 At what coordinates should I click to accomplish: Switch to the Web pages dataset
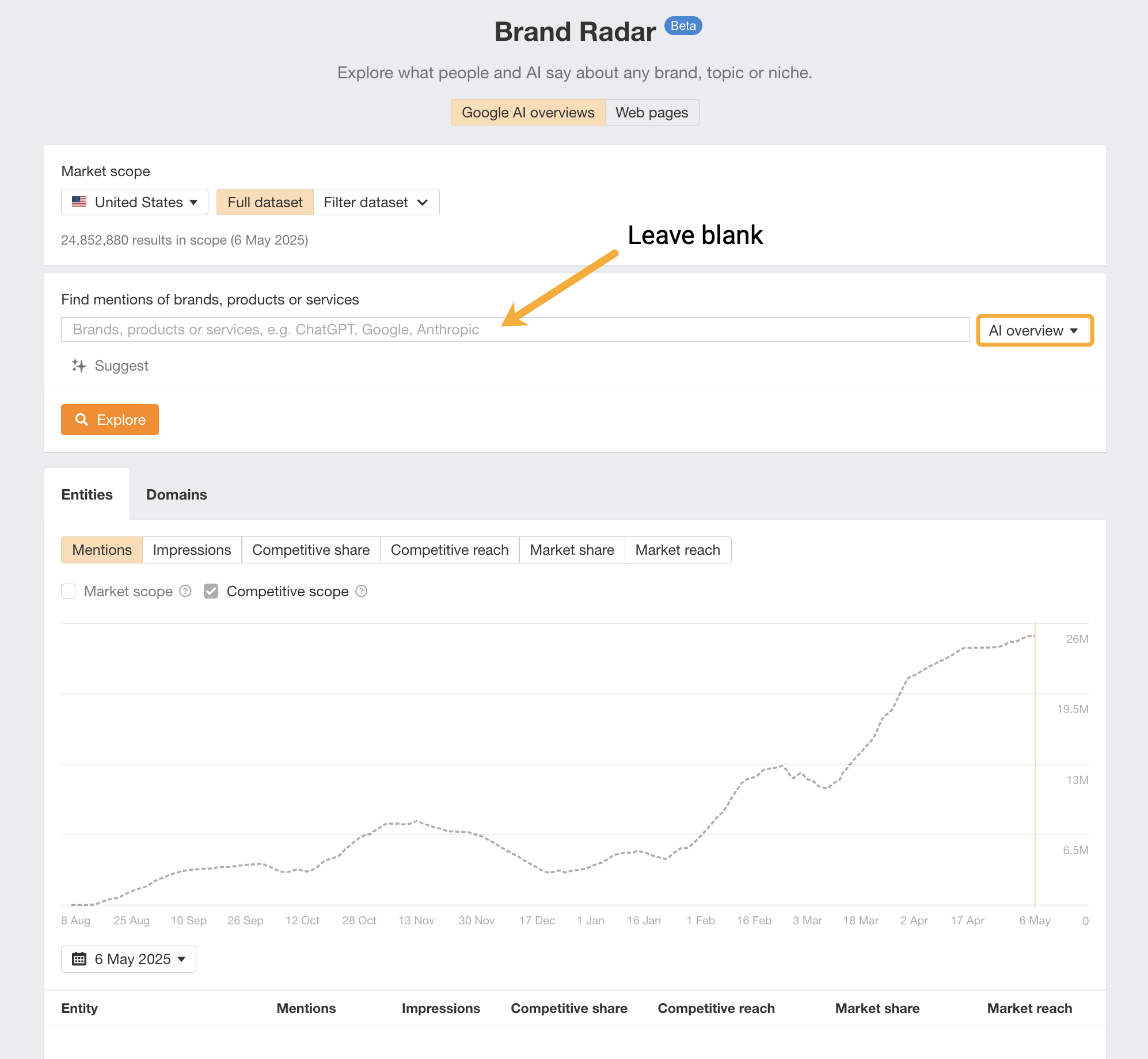pyautogui.click(x=651, y=112)
